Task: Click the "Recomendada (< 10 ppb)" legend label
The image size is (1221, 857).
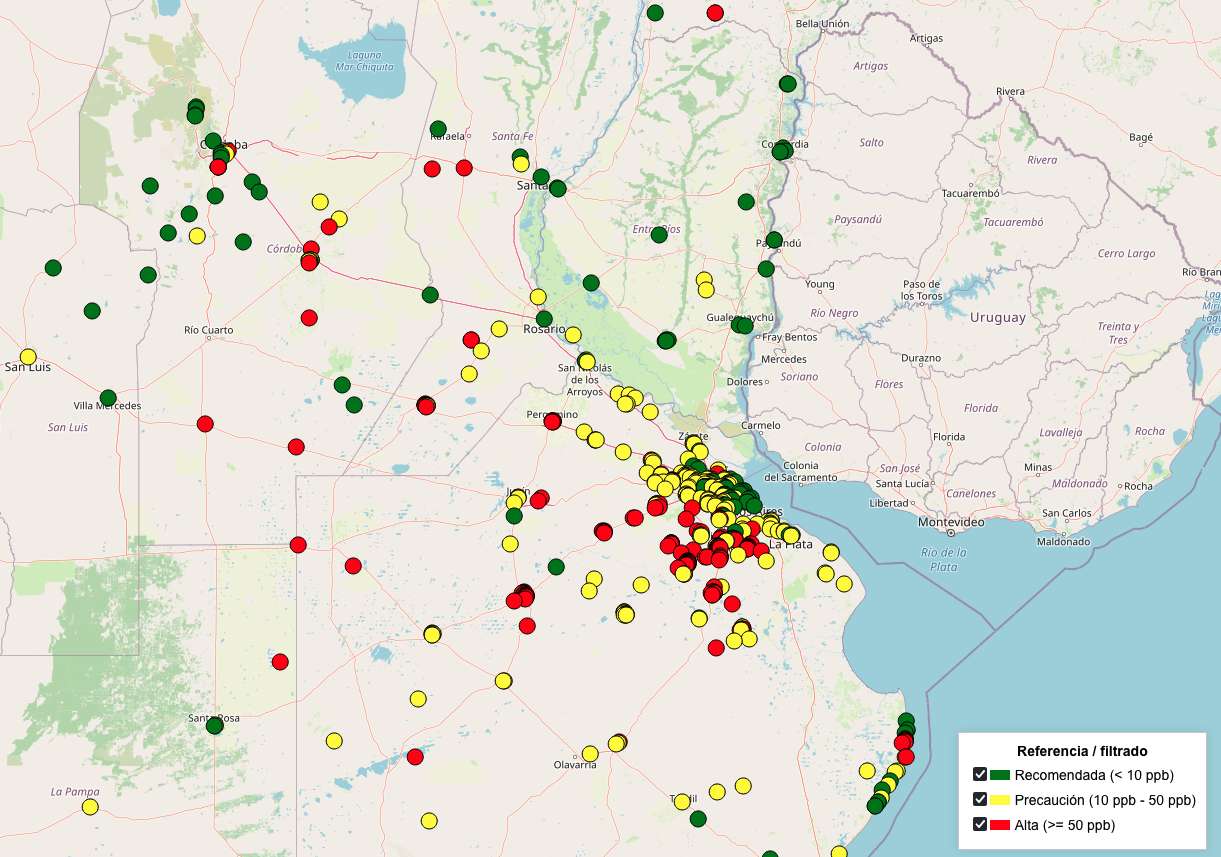Action: (1093, 775)
